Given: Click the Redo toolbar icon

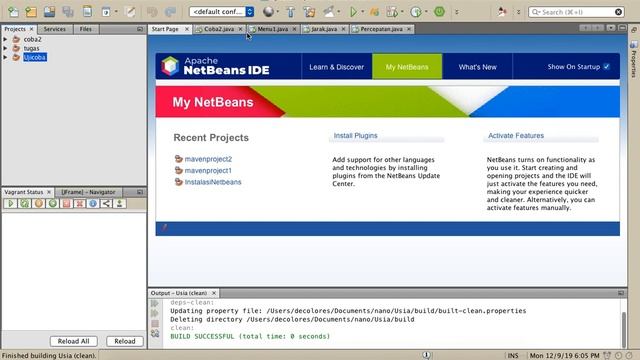Looking at the screenshot, I should (170, 12).
